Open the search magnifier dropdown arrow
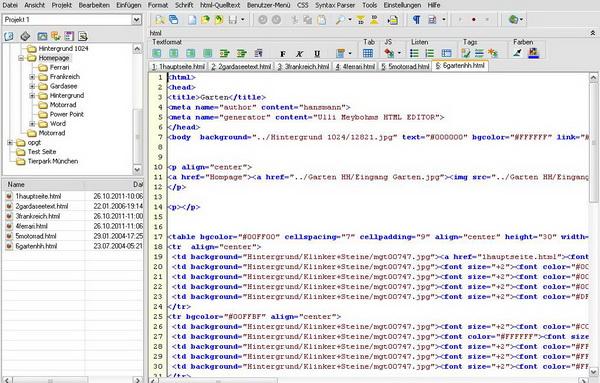This screenshot has width=600, height=383. point(350,20)
